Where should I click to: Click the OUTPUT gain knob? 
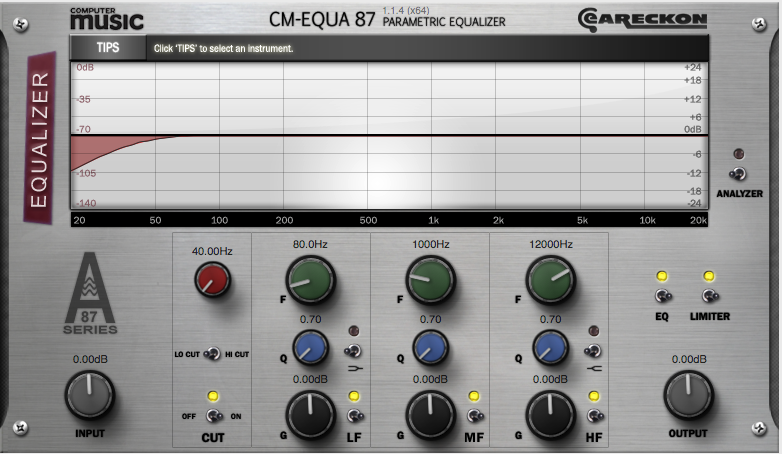coord(688,396)
